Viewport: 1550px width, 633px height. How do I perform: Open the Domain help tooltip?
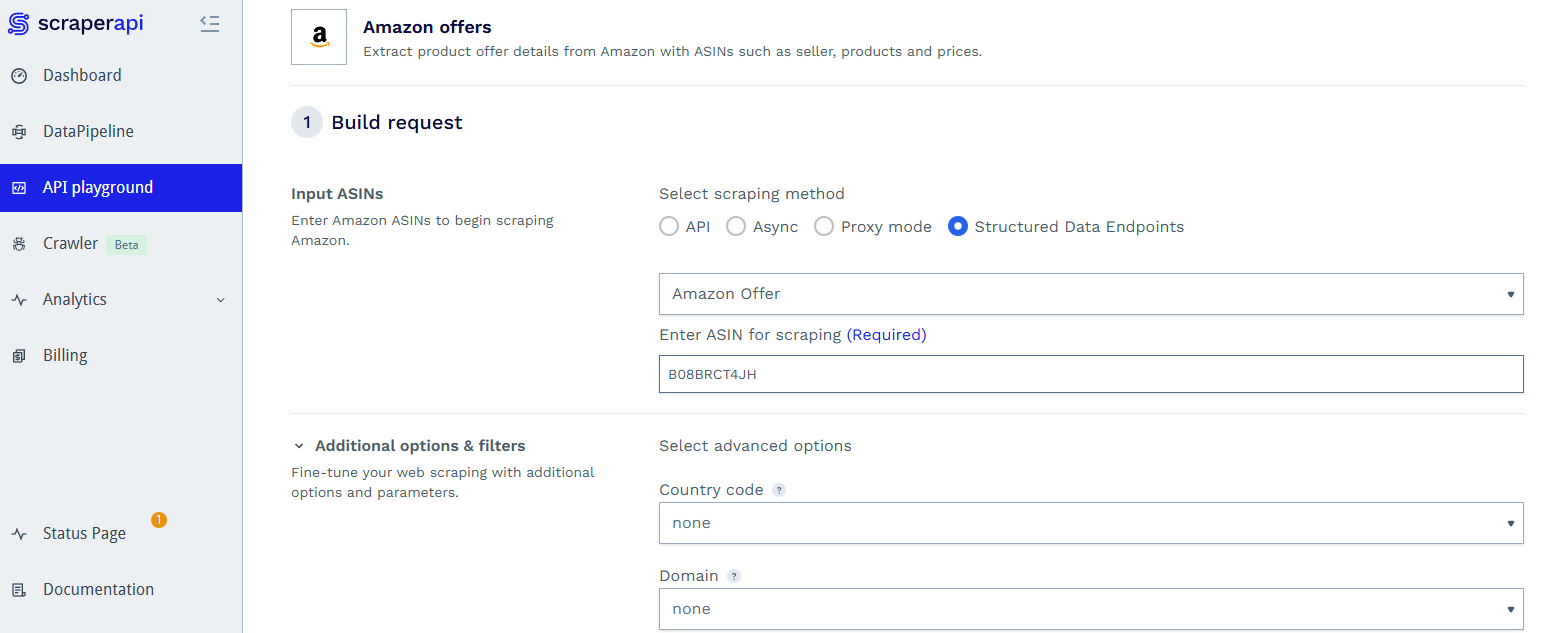[x=734, y=575]
